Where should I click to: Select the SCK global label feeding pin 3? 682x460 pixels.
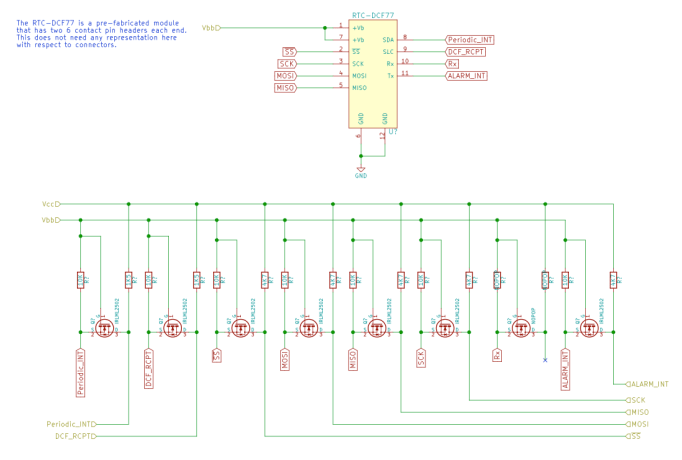coord(287,64)
